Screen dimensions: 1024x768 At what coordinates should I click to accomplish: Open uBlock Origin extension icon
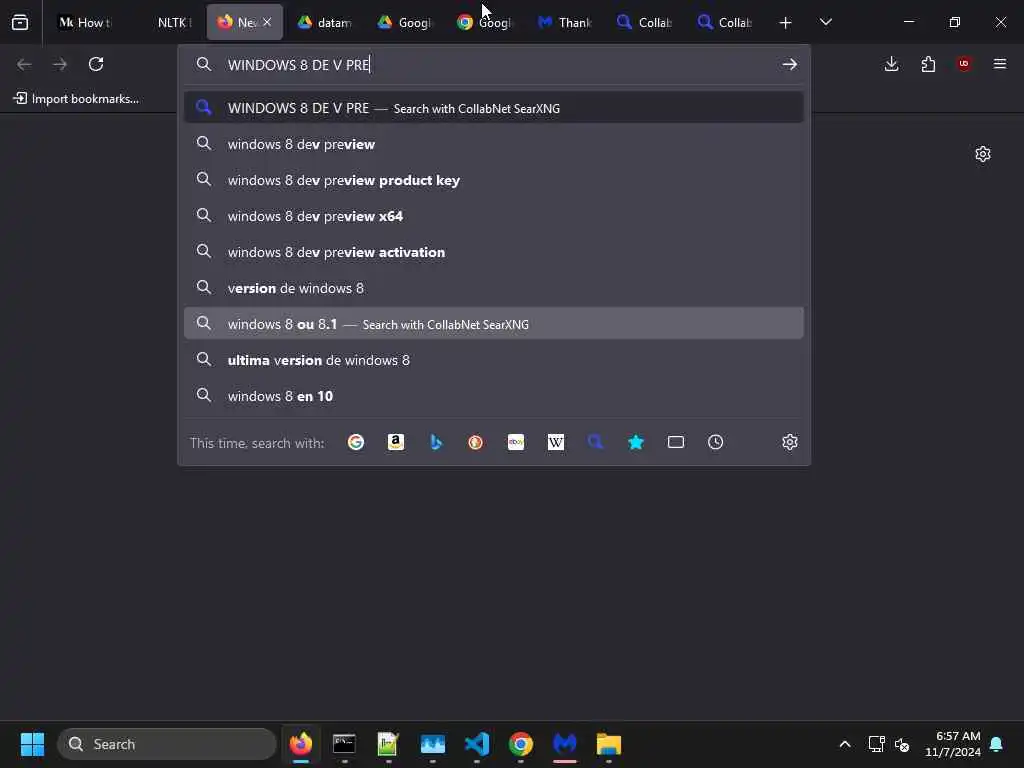[x=964, y=64]
